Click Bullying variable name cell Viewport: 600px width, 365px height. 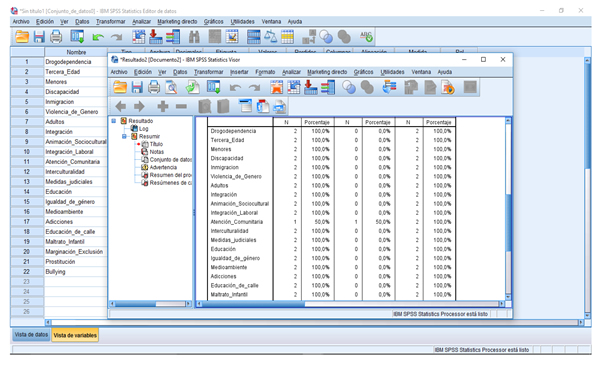pos(76,272)
